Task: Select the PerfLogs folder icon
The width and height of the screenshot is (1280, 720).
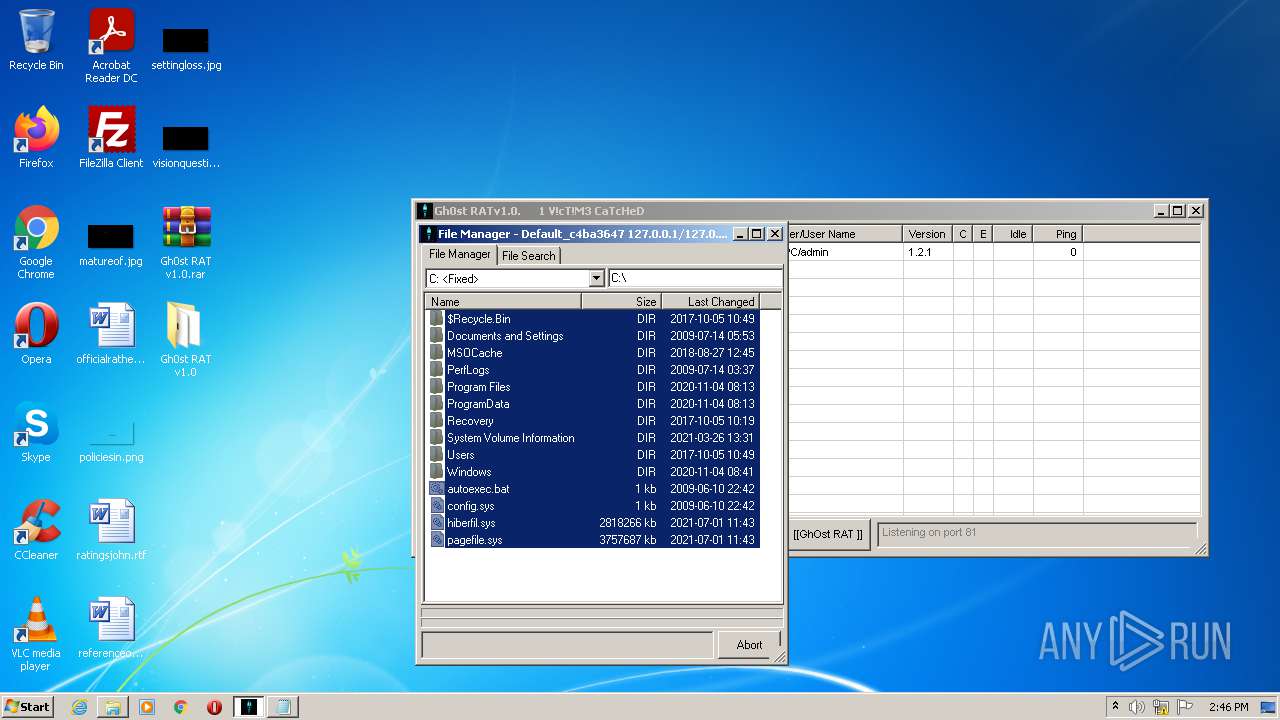Action: point(437,370)
